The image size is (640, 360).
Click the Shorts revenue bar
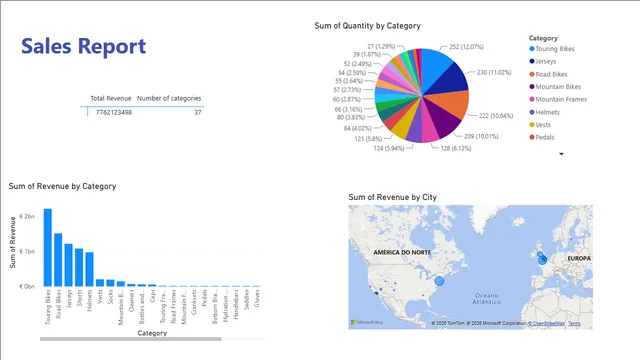(x=79, y=267)
